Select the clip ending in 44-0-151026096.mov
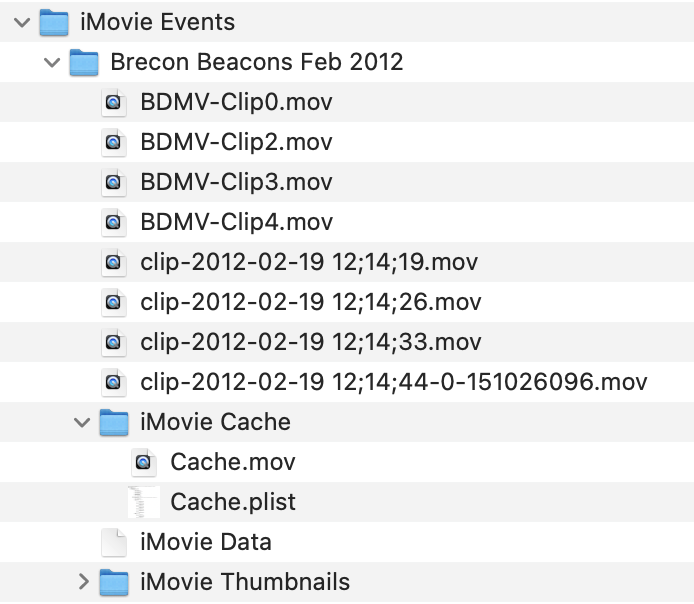694x604 pixels. 394,382
